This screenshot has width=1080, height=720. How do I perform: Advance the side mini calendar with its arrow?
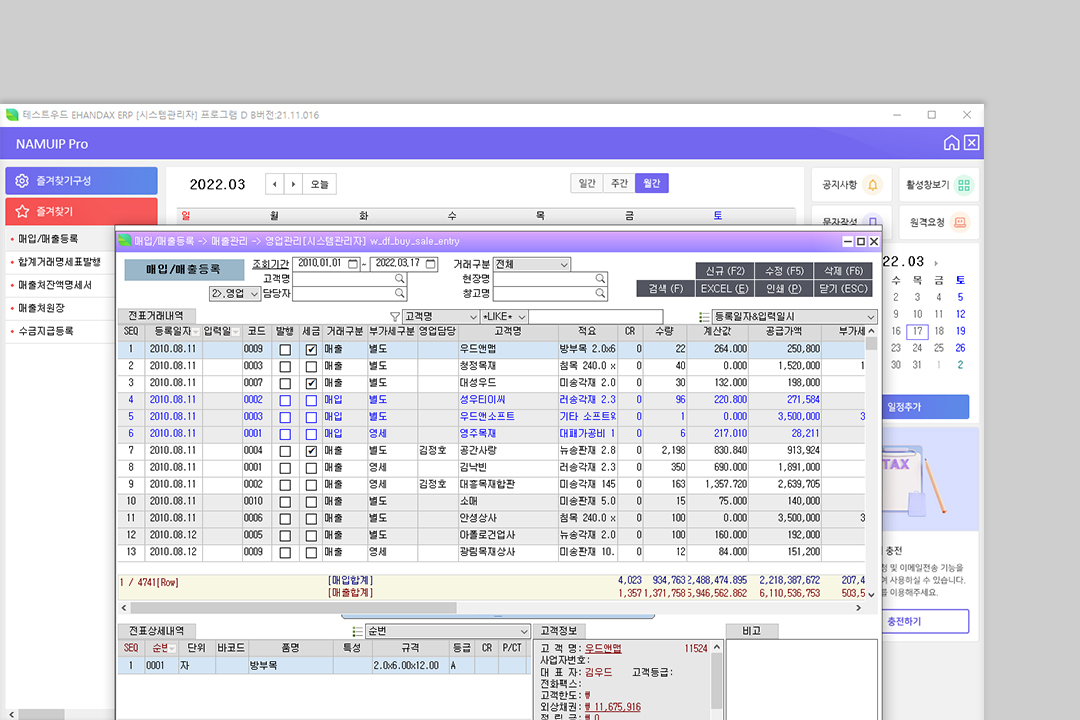[x=935, y=263]
